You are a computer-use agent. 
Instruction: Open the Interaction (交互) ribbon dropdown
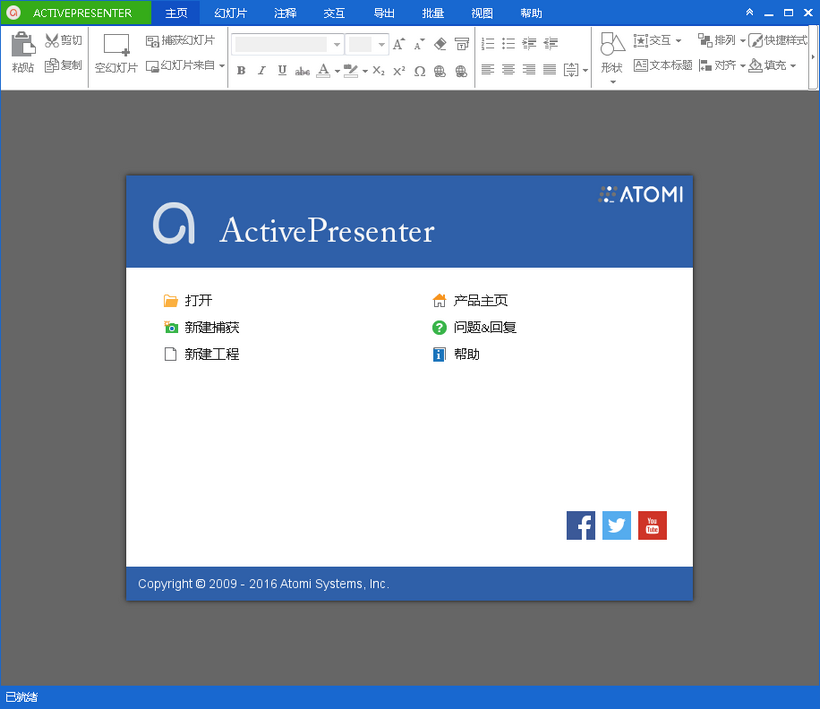(657, 40)
